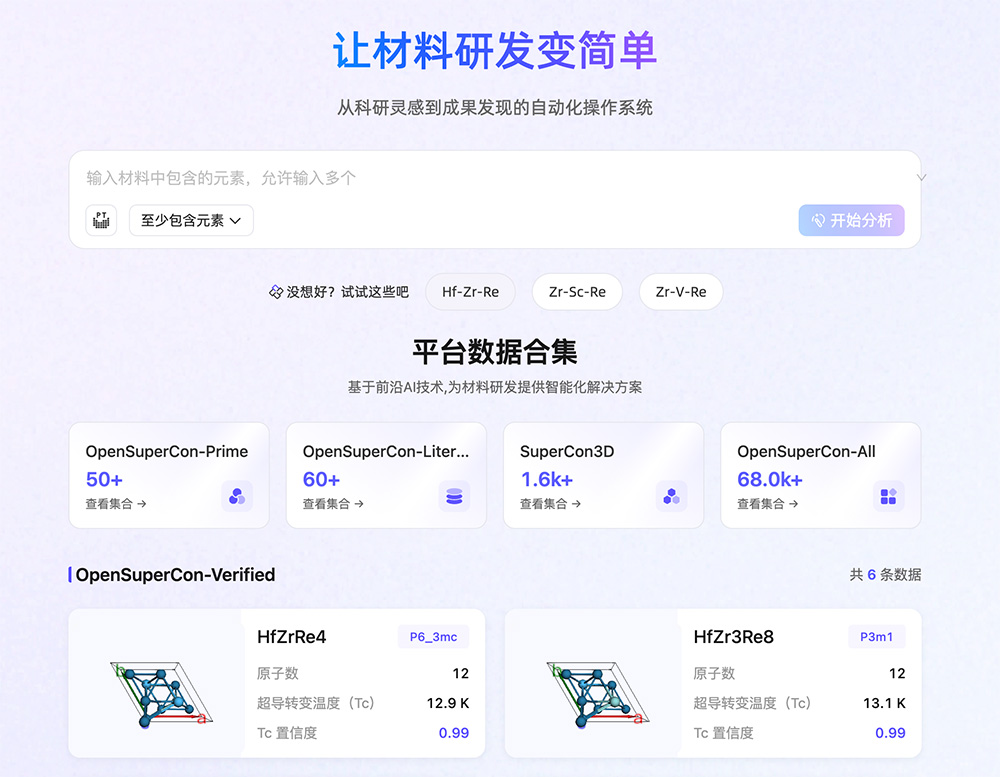Click the 13.1 K Tc value

[885, 703]
